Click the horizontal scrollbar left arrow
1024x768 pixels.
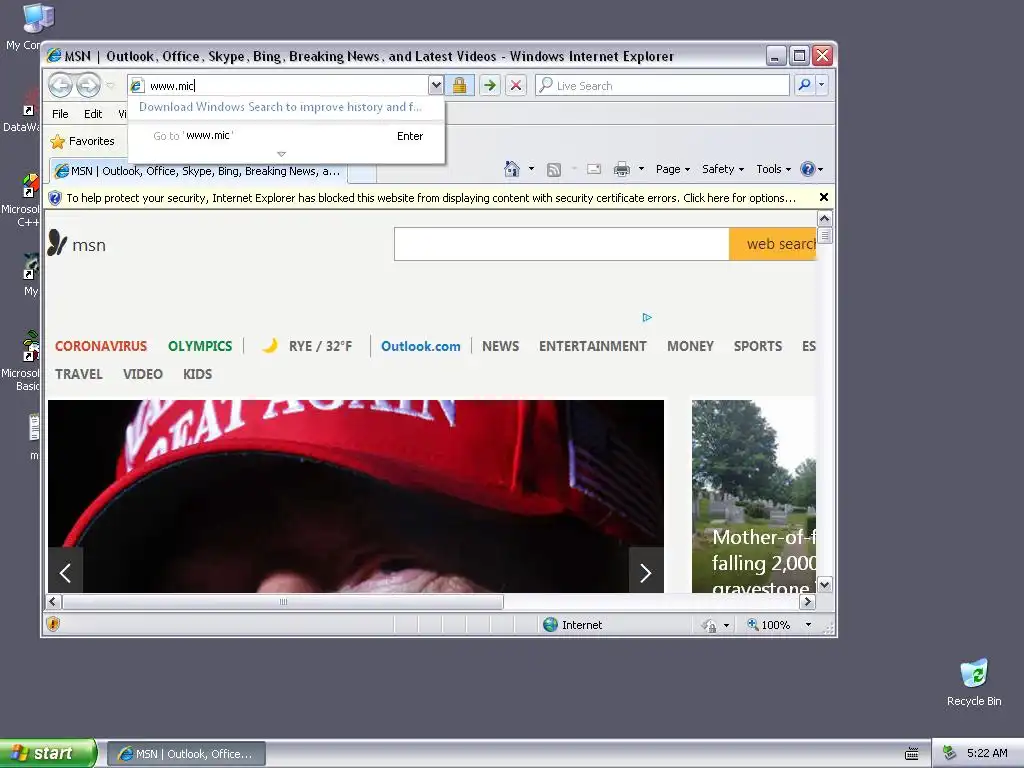point(54,601)
